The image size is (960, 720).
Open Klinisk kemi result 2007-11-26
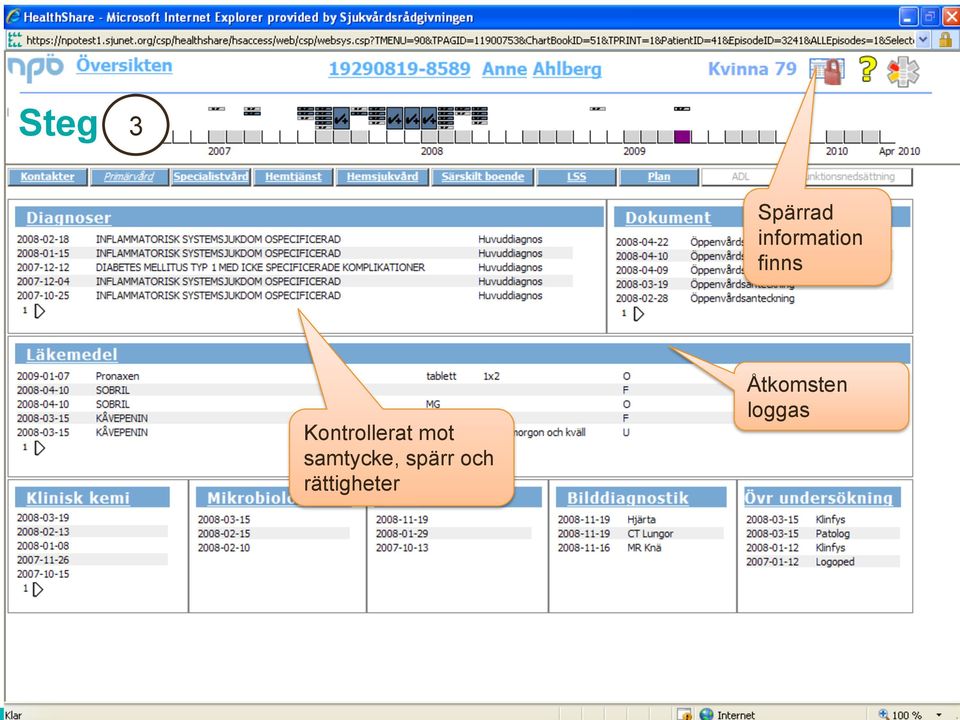[x=43, y=560]
